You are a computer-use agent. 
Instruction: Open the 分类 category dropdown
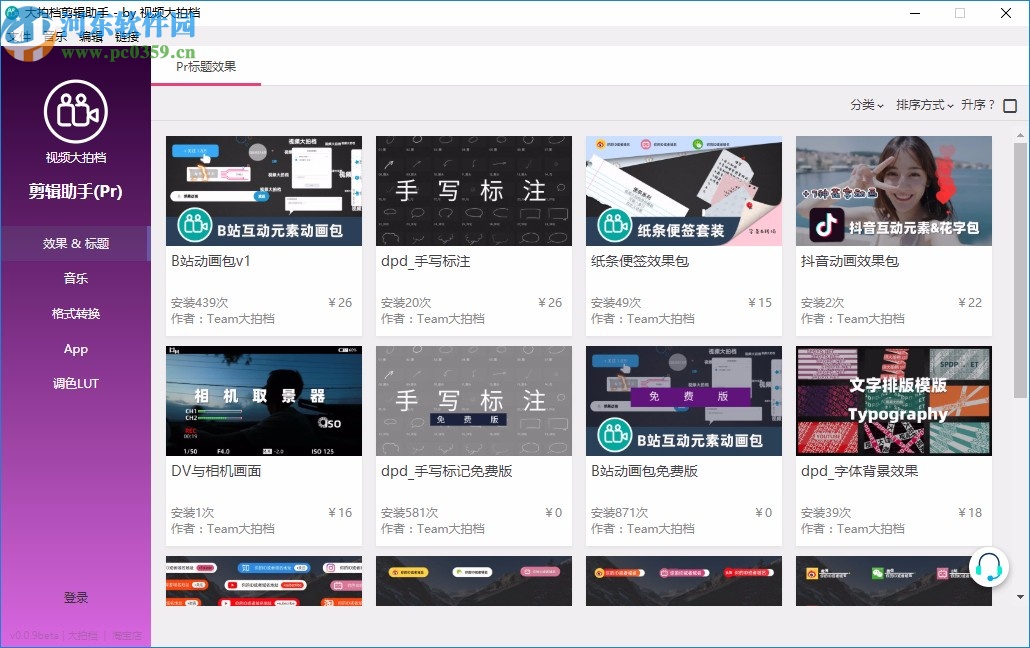click(867, 104)
